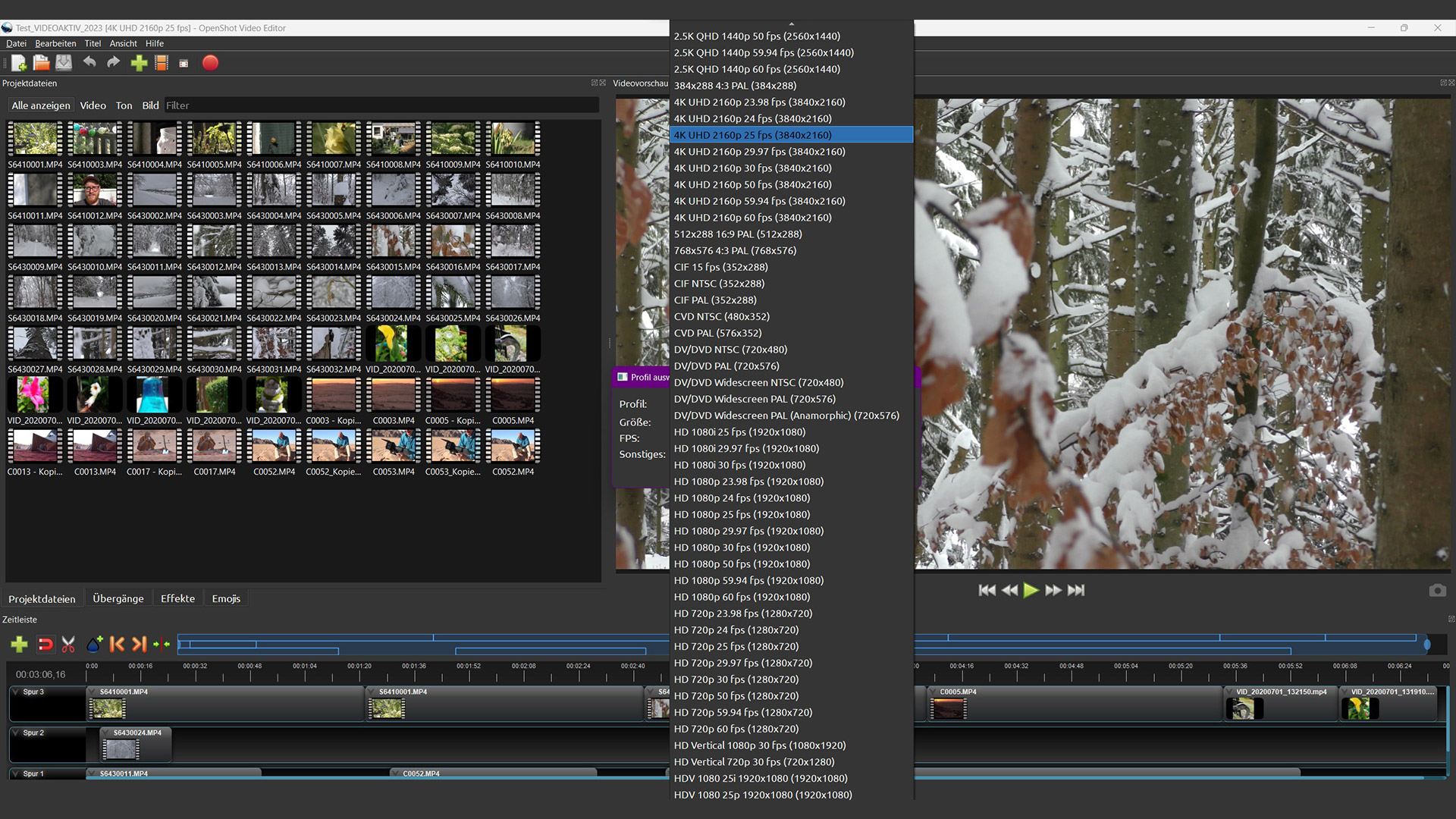The image size is (1456, 819).
Task: Open the Bearbeiten menu
Action: (x=55, y=43)
